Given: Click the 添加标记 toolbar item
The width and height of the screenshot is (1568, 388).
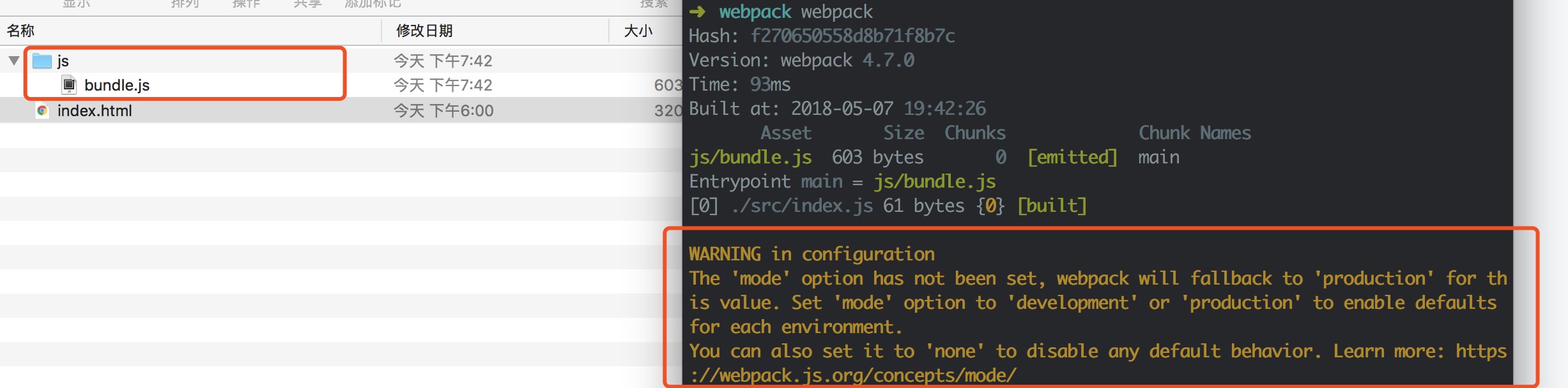Looking at the screenshot, I should (373, 4).
